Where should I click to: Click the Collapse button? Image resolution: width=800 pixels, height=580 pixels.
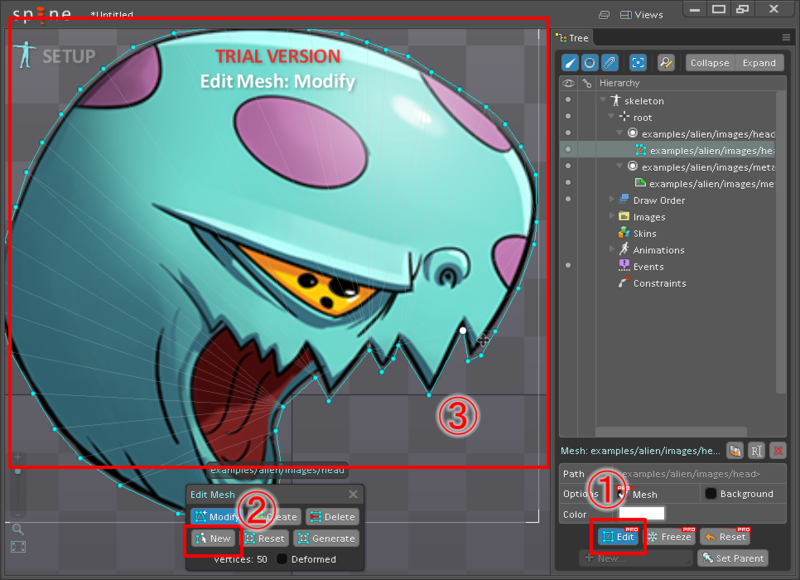coord(710,63)
